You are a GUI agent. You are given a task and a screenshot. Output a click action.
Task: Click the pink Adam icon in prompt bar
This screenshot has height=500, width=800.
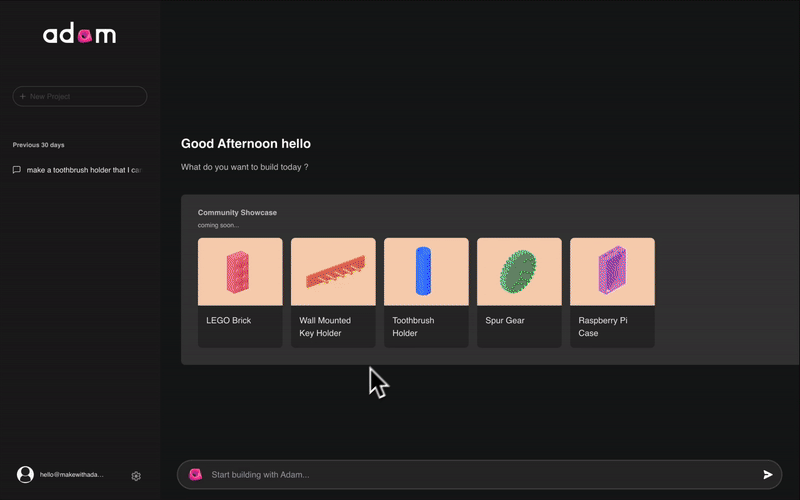coord(195,474)
